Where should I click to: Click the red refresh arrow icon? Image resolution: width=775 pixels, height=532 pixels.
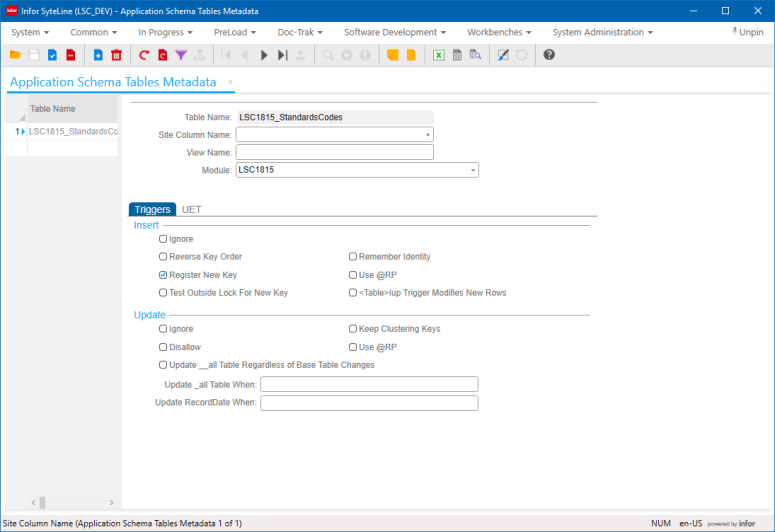click(144, 55)
